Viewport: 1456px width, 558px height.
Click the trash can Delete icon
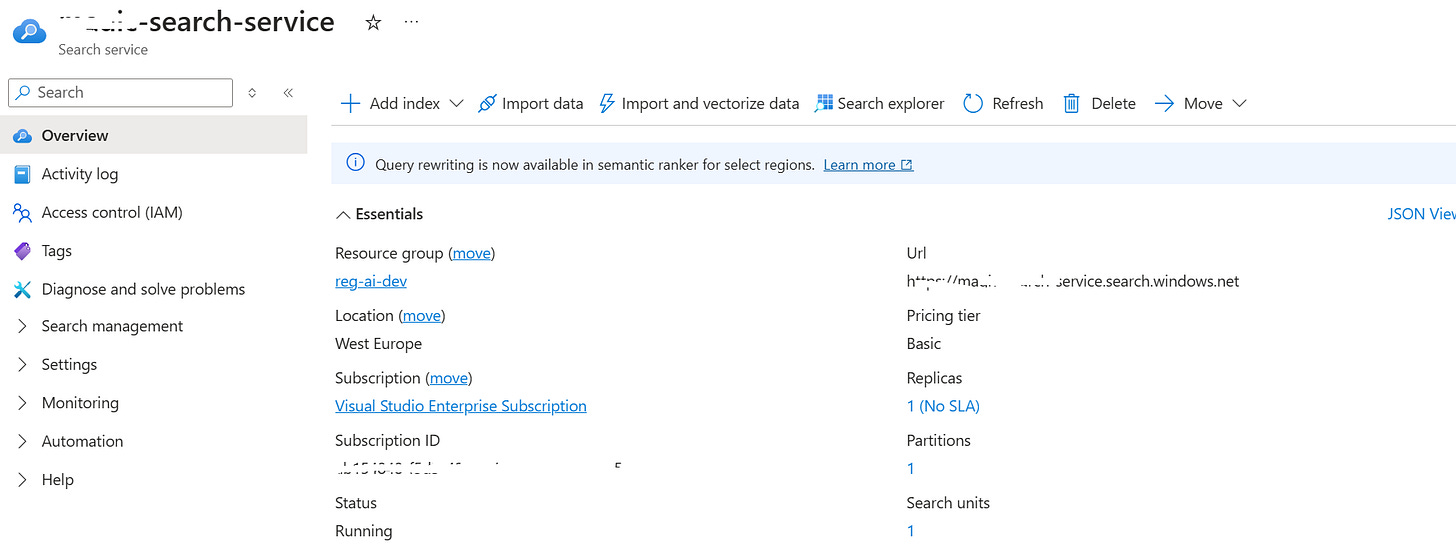coord(1071,103)
